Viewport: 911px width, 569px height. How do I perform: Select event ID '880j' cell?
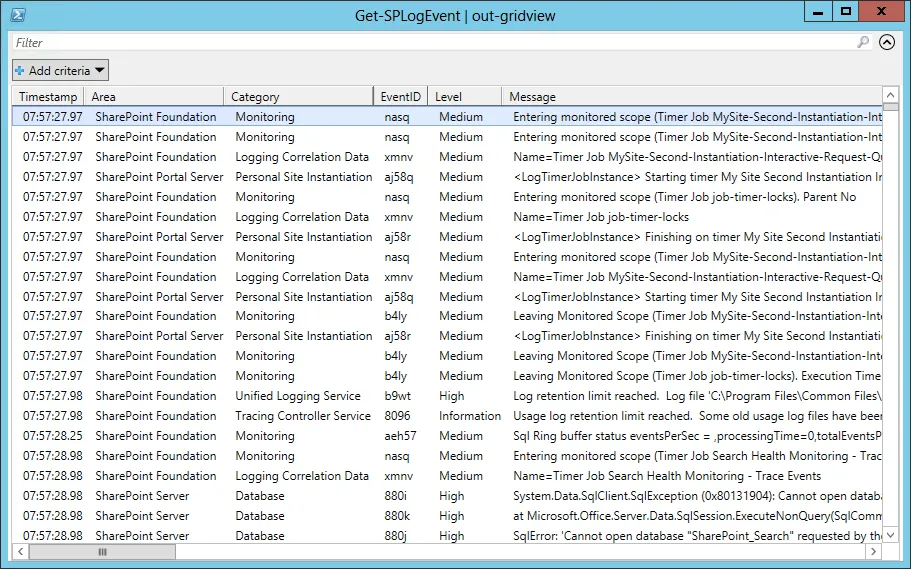[x=396, y=536]
